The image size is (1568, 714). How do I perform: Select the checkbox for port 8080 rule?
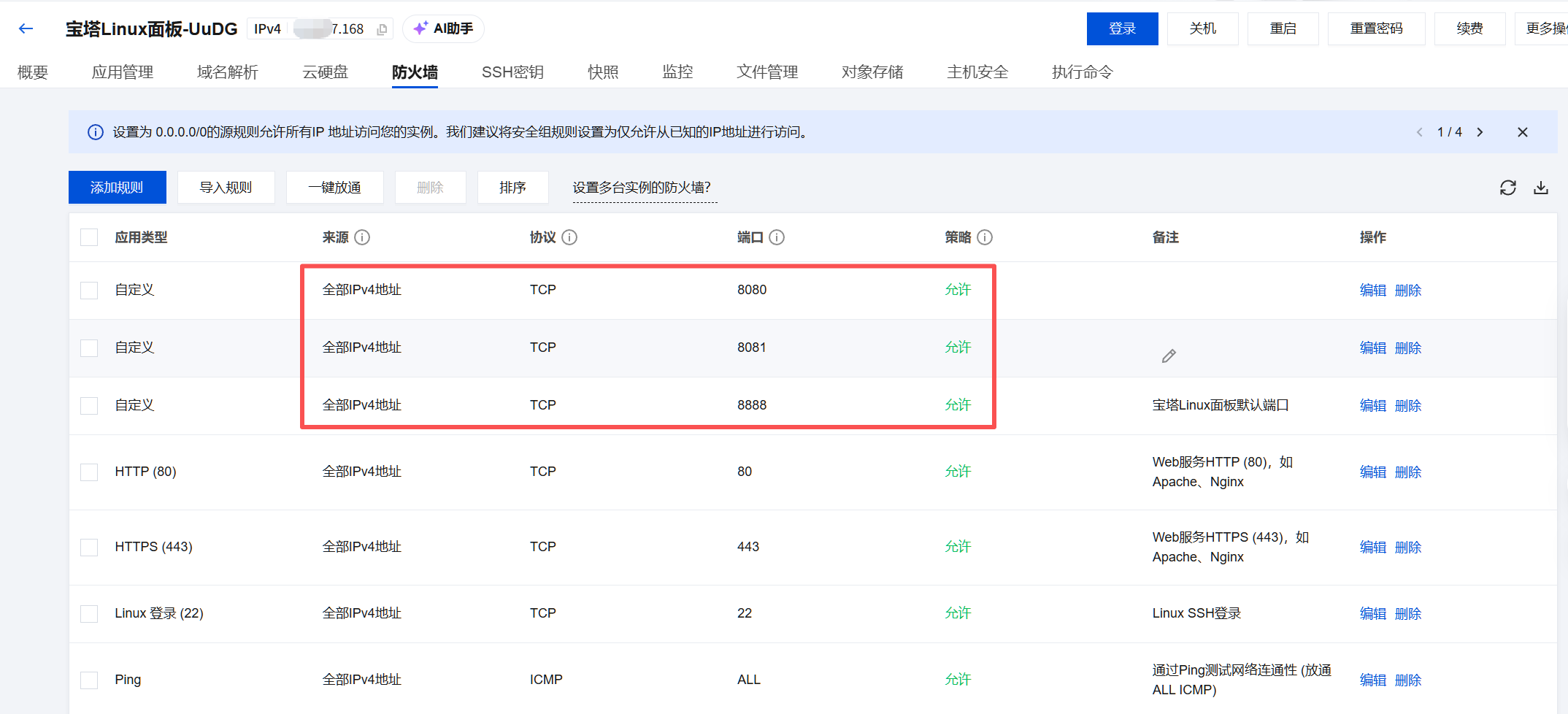point(89,291)
